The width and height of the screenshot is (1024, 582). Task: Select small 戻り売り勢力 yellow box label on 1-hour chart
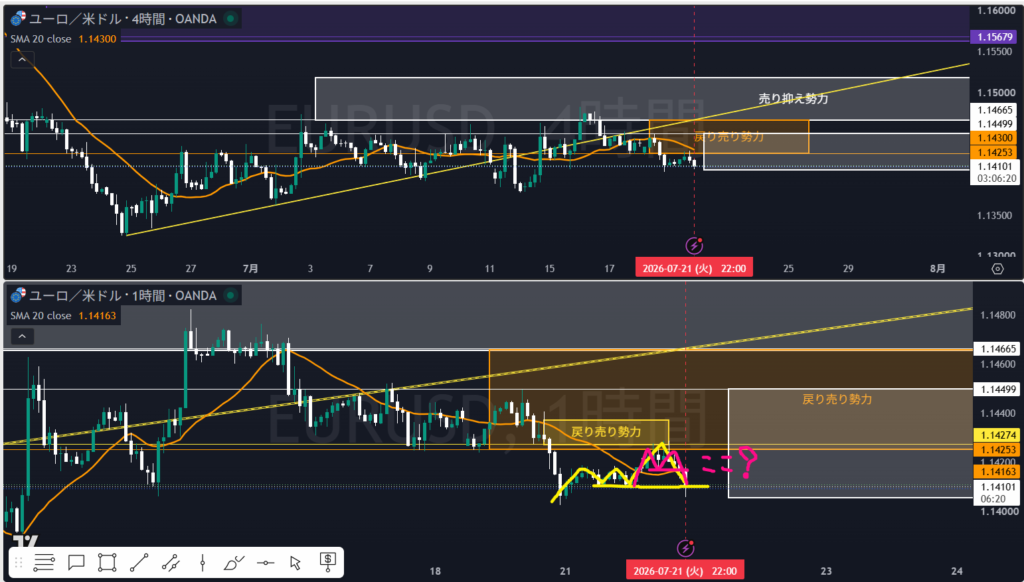click(x=606, y=432)
